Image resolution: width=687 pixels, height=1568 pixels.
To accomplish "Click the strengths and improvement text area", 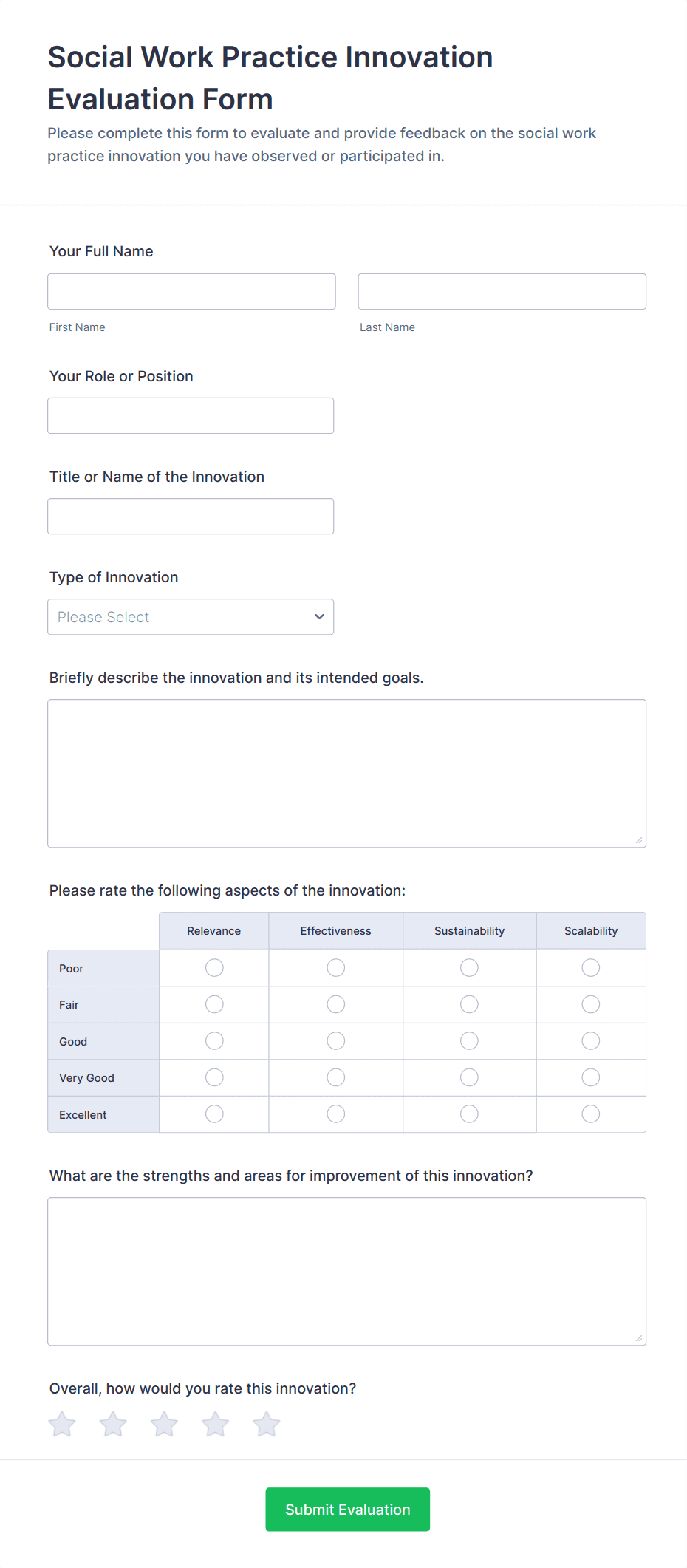I will point(346,1271).
